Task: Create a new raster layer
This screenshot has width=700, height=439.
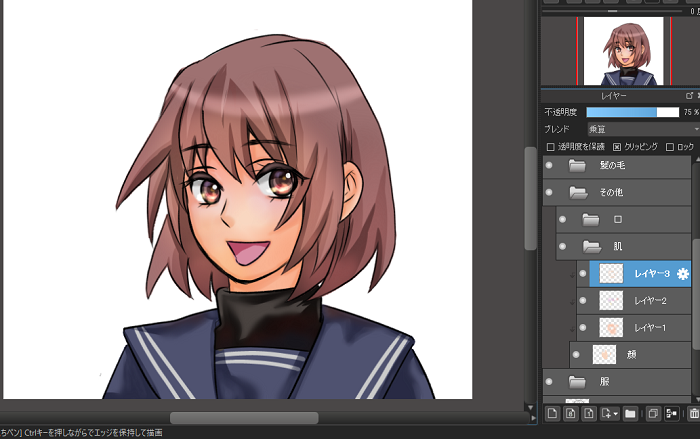Action: point(551,412)
